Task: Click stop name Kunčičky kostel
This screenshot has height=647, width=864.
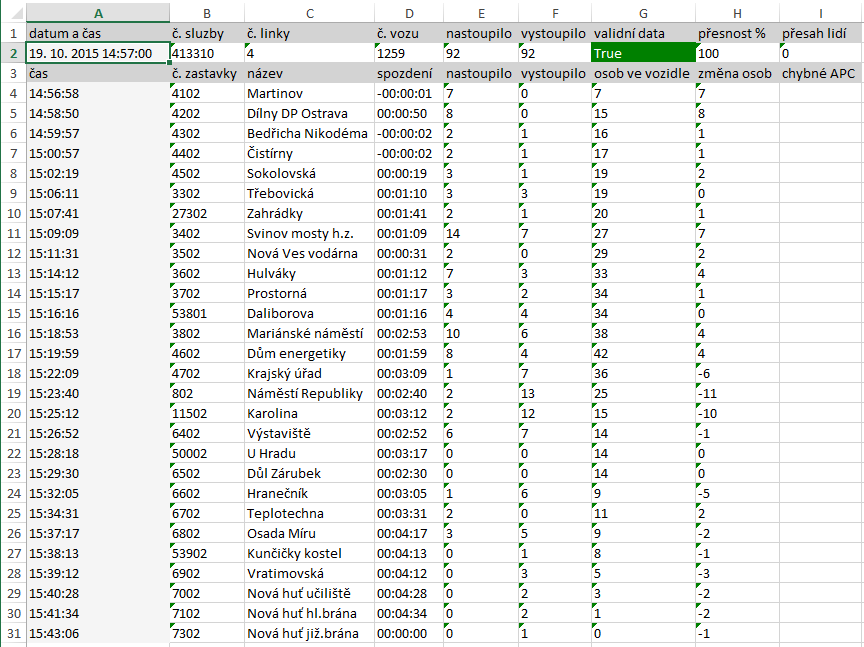Action: click(310, 553)
